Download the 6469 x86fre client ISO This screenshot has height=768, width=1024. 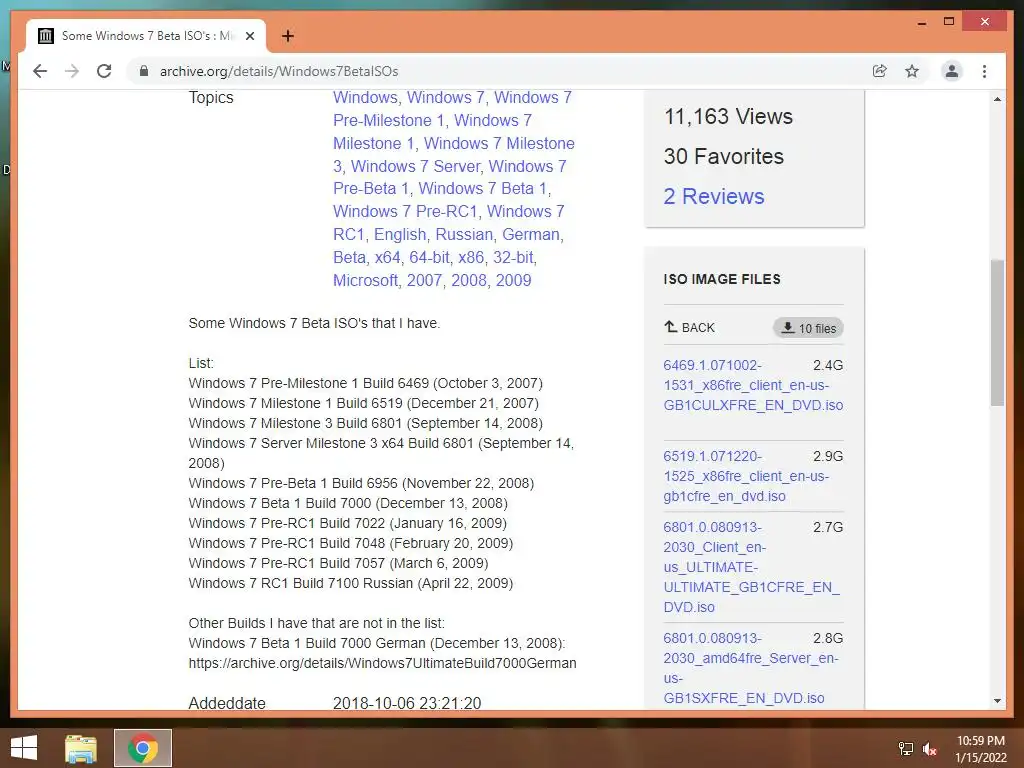[x=753, y=385]
